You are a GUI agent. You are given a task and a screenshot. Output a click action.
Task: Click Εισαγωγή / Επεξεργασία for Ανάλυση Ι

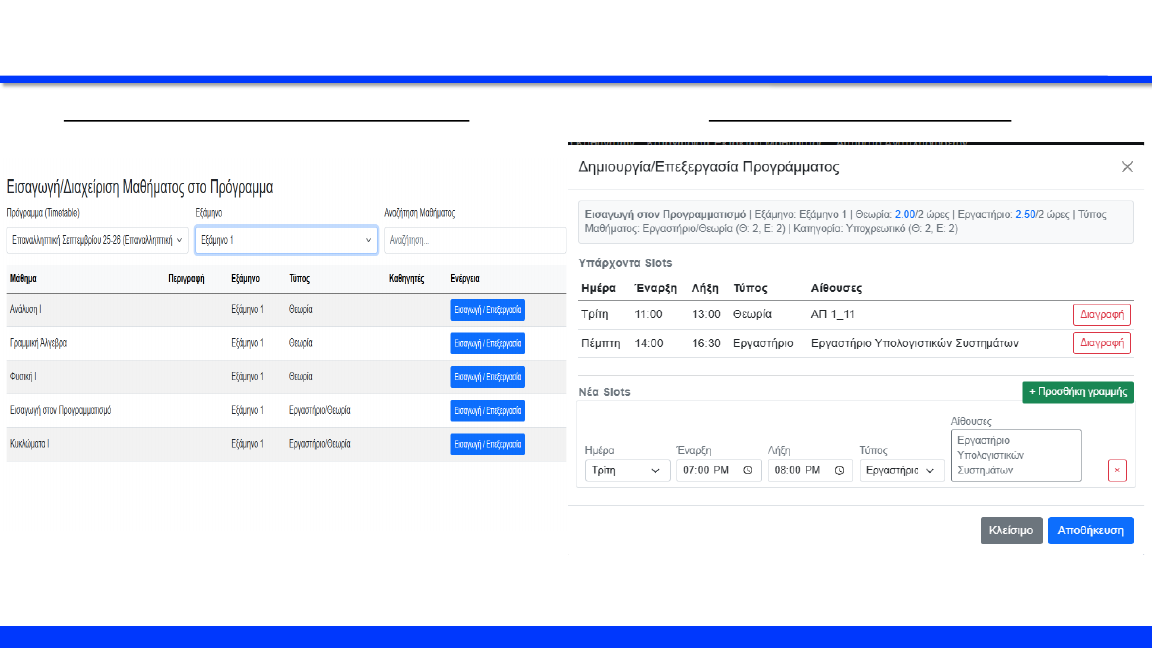point(487,310)
